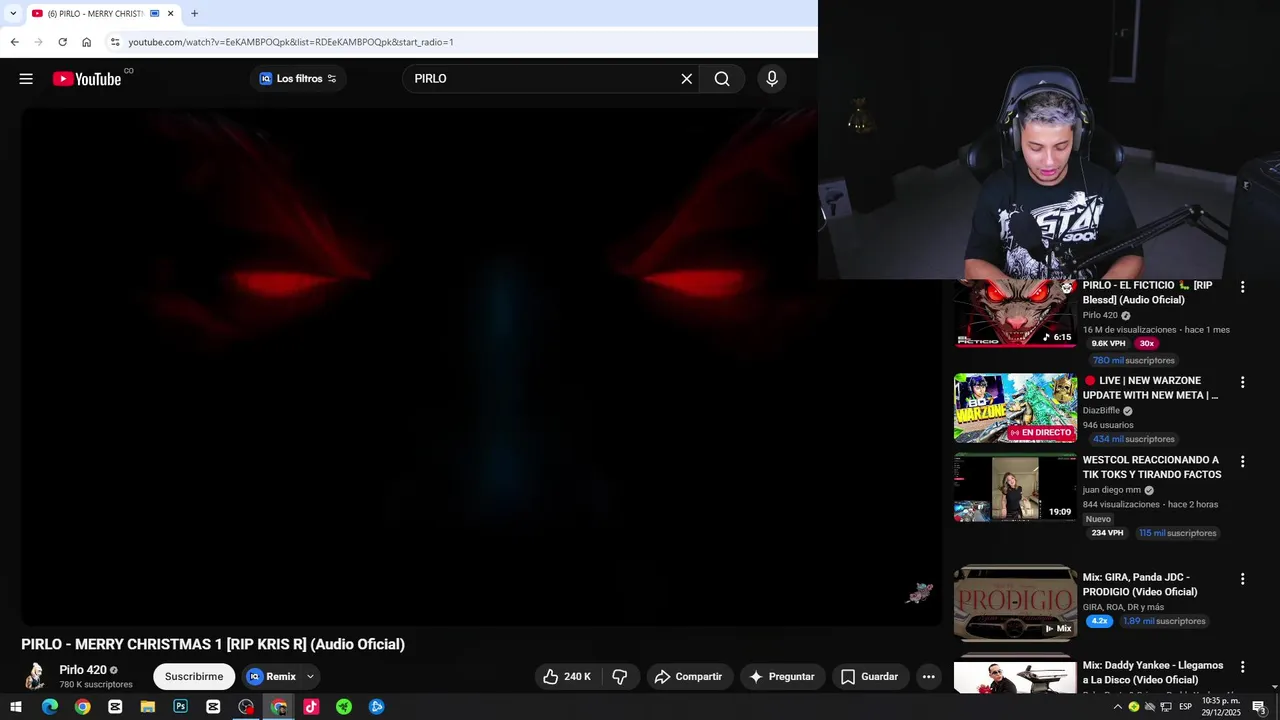Open PIRLO - EL FICTICIO video title
The height and width of the screenshot is (720, 1280).
pos(1147,292)
